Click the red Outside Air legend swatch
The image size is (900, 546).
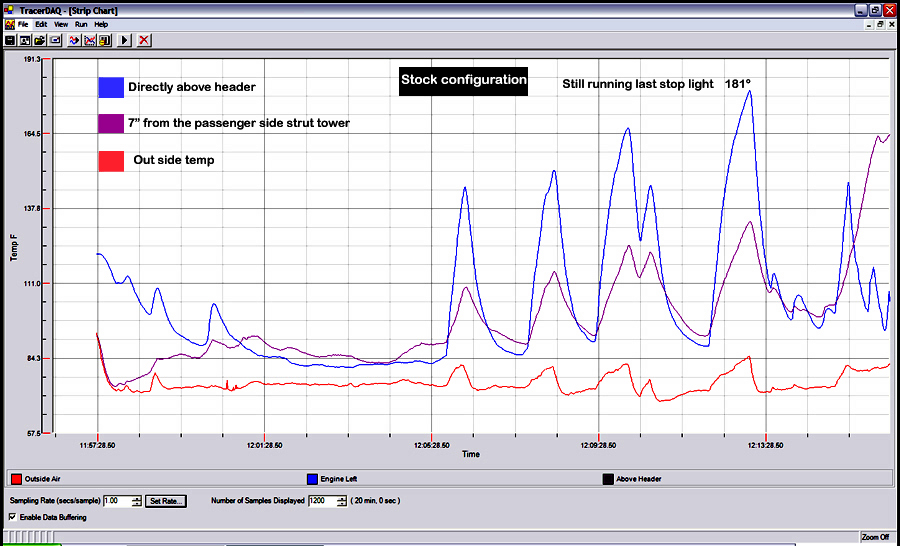coord(16,478)
